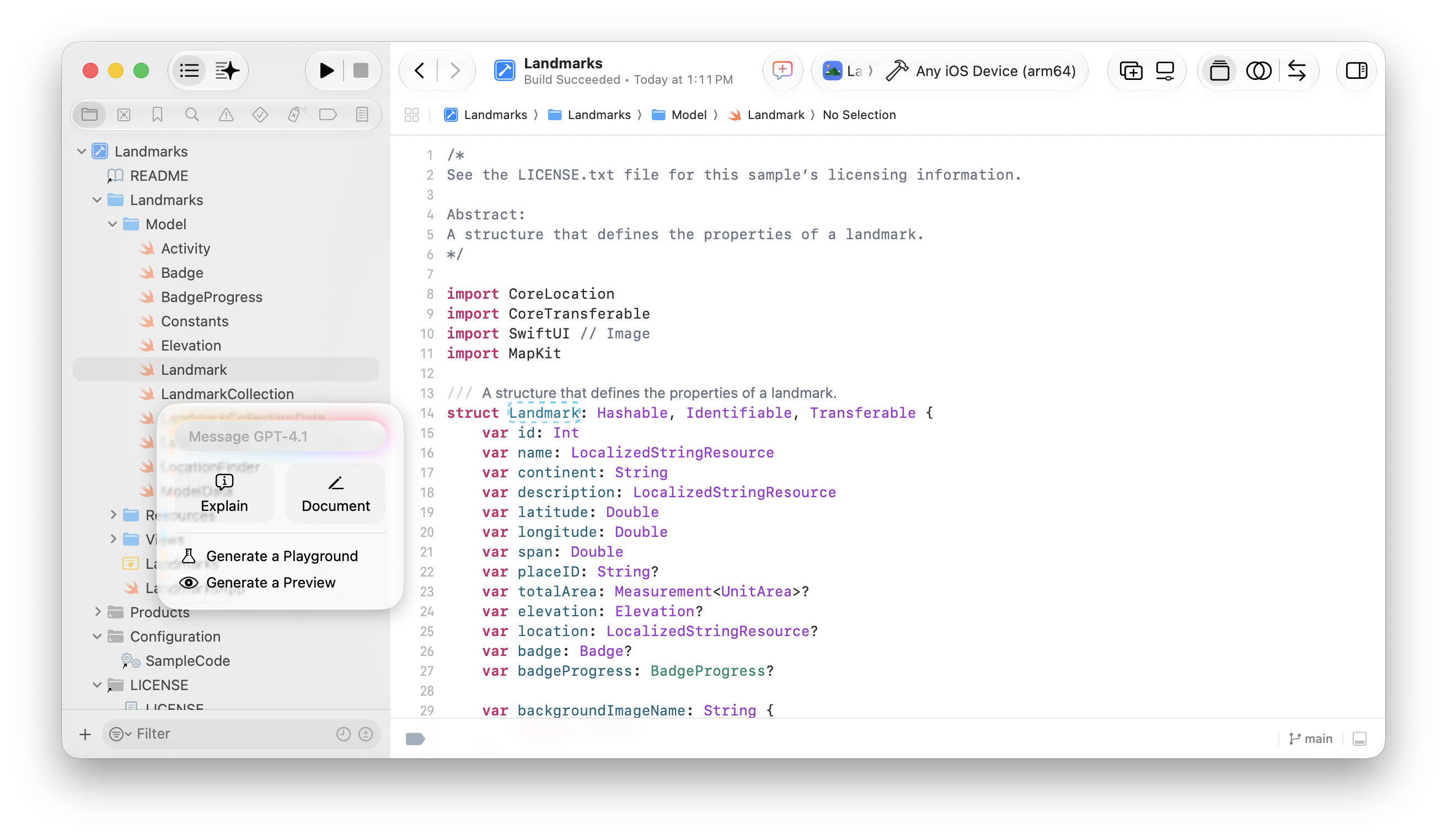The width and height of the screenshot is (1447, 840).
Task: Collapse the Landmarks folder group
Action: 97,200
